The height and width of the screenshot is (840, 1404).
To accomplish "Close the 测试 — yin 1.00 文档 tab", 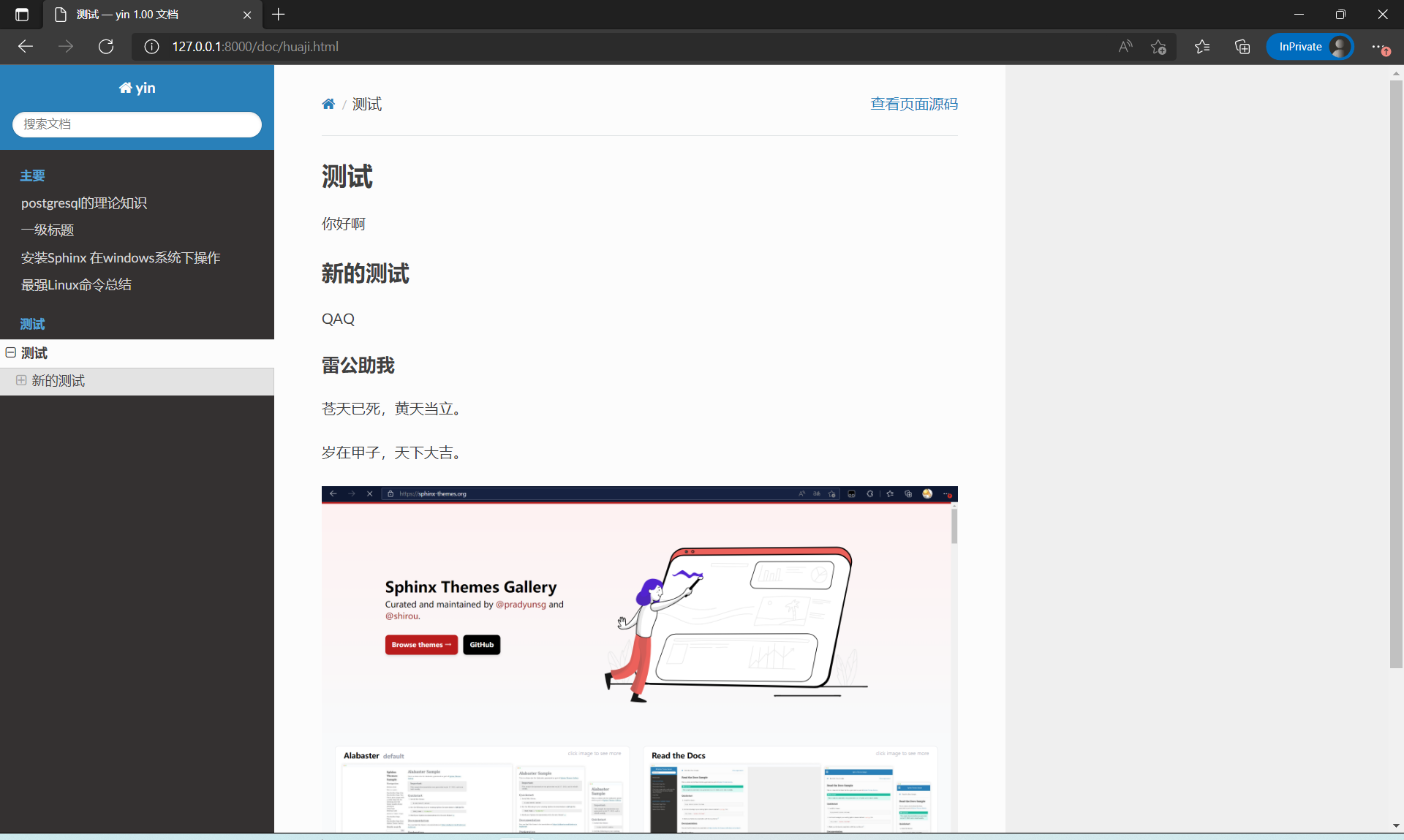I will point(247,15).
